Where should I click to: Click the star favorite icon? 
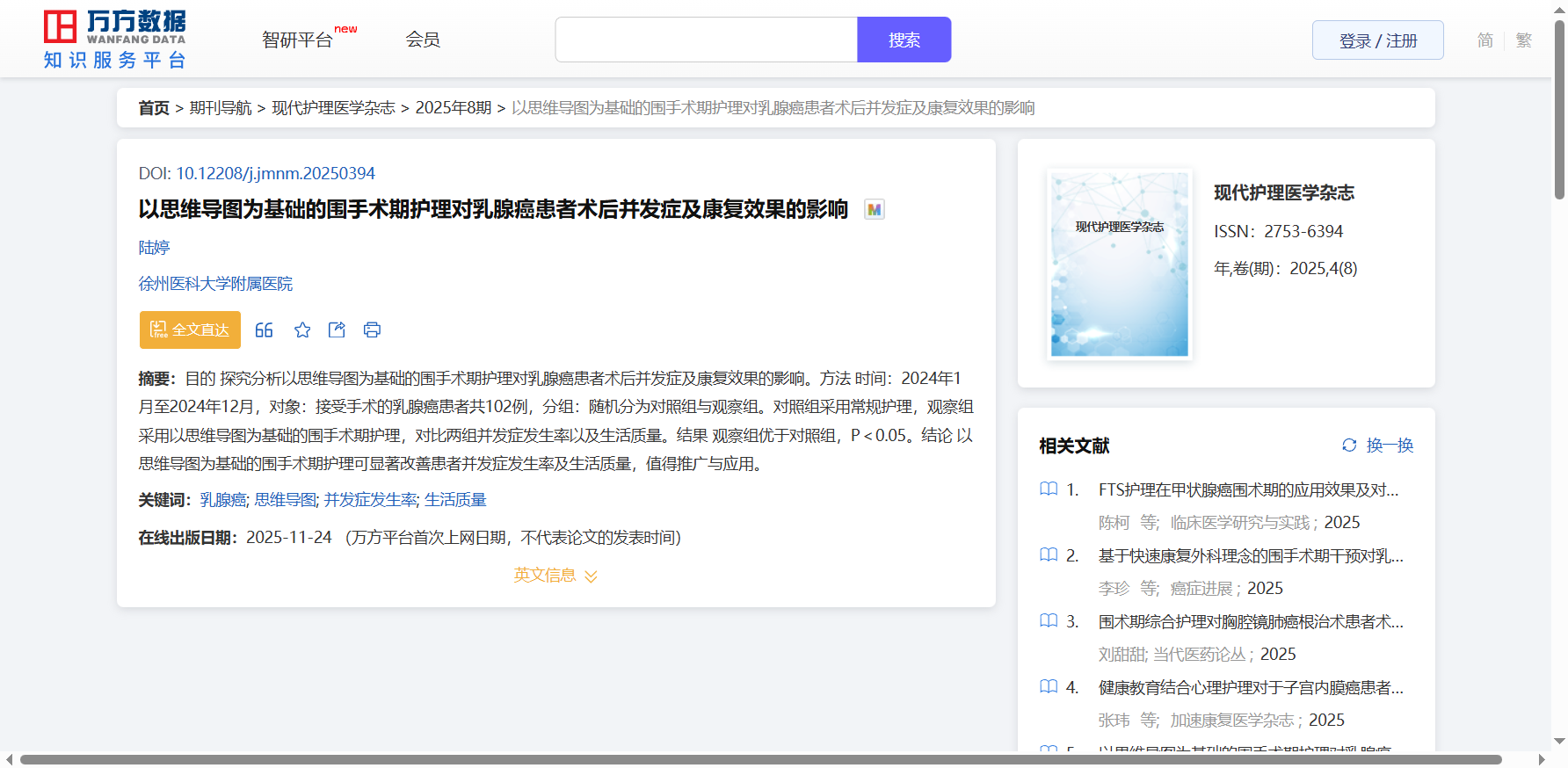pos(302,330)
